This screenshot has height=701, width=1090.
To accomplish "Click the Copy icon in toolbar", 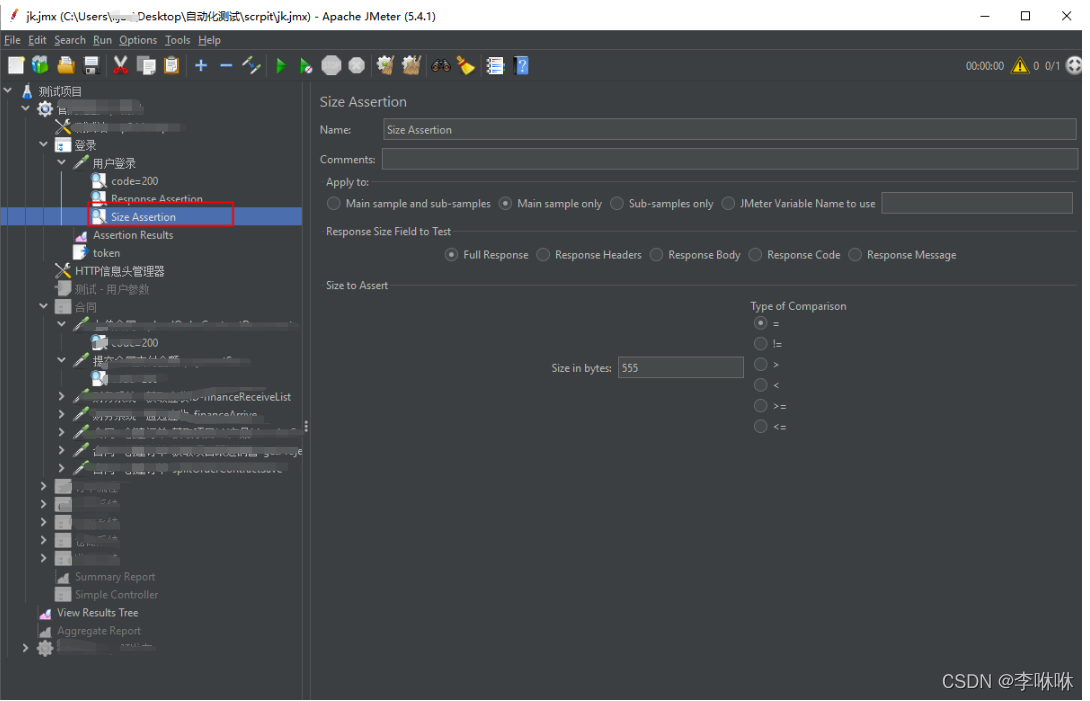I will (x=146, y=65).
